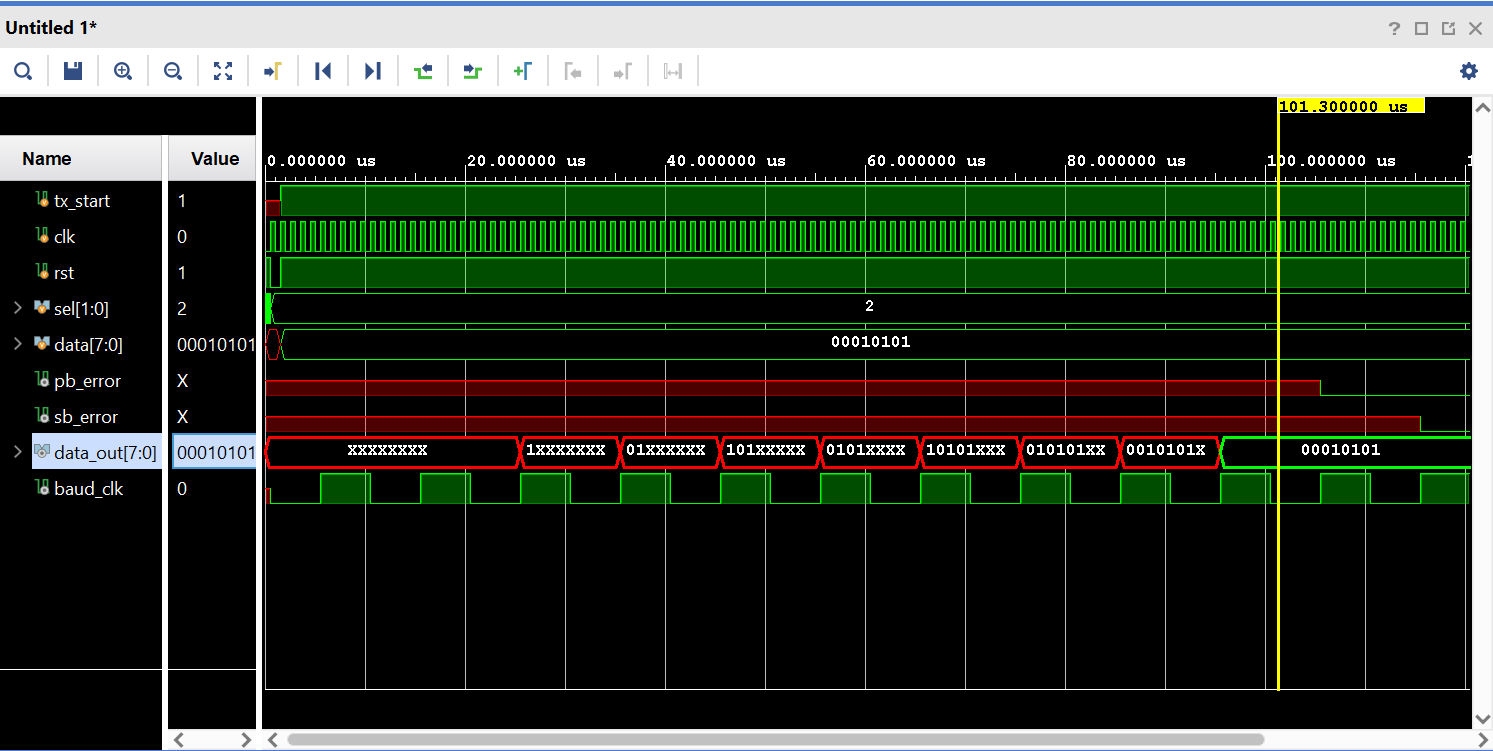Expand the data[7:0] bus signal

18,344
